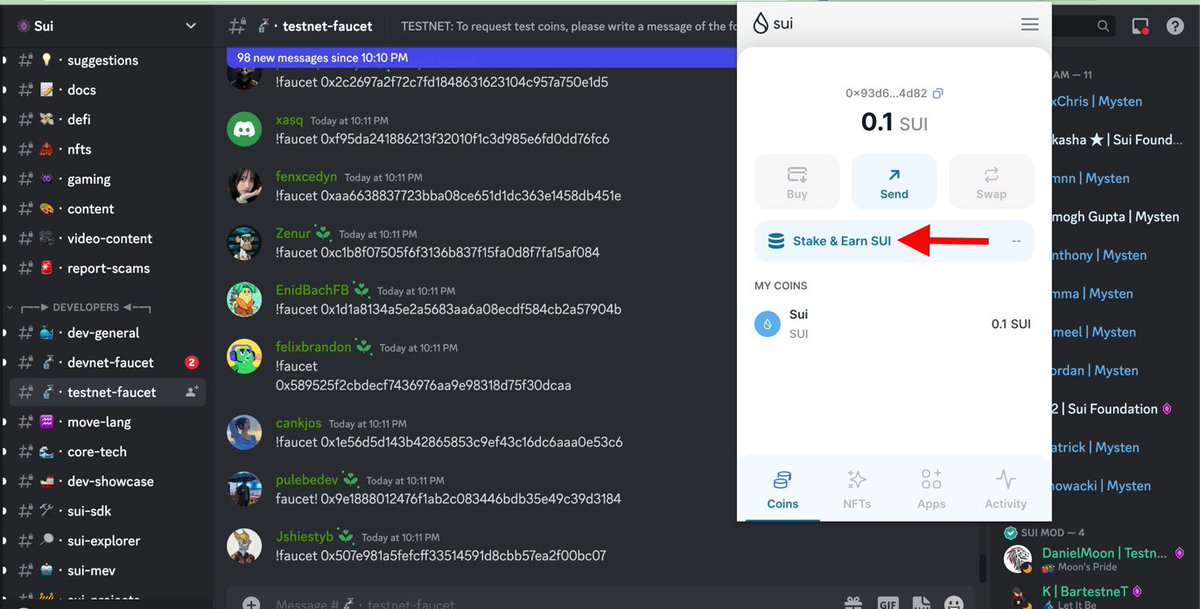Click the sui logo in wallet header
This screenshot has height=609, width=1200.
pos(772,23)
